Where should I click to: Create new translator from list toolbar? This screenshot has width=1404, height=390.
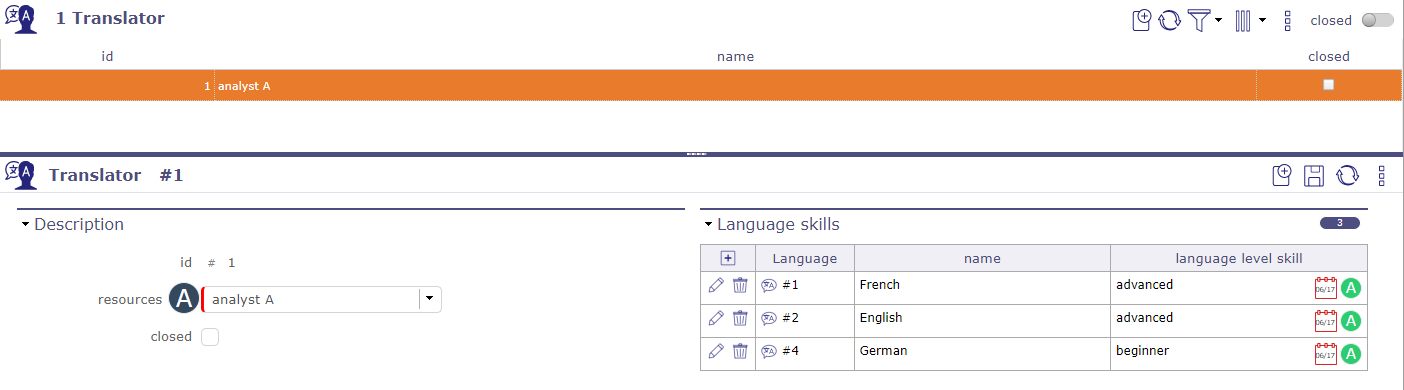click(1142, 19)
